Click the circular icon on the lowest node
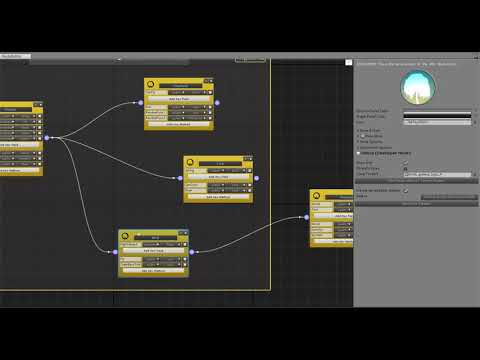Image resolution: width=480 pixels, height=360 pixels. (x=125, y=236)
